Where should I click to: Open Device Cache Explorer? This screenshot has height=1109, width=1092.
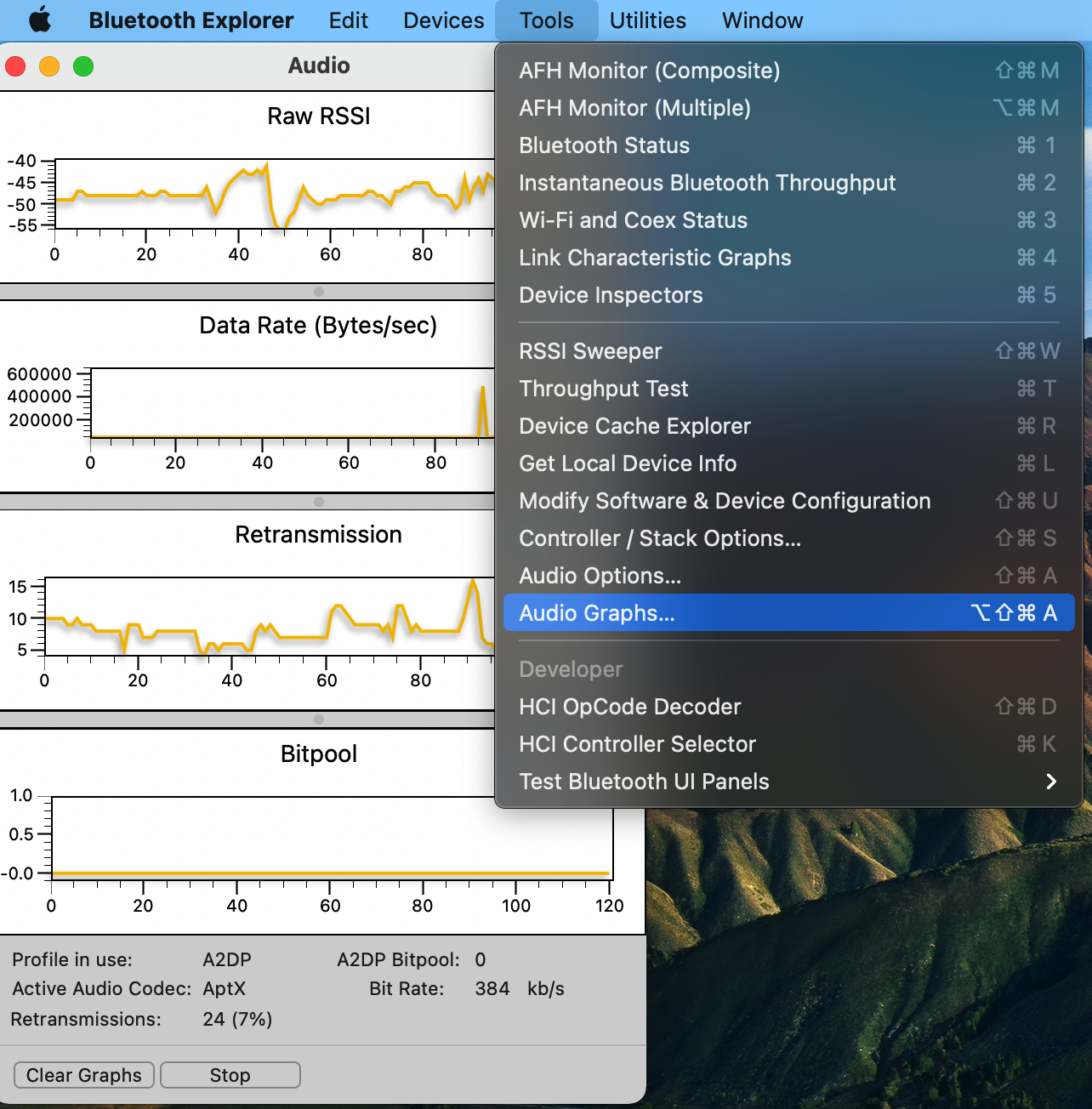pyautogui.click(x=789, y=426)
